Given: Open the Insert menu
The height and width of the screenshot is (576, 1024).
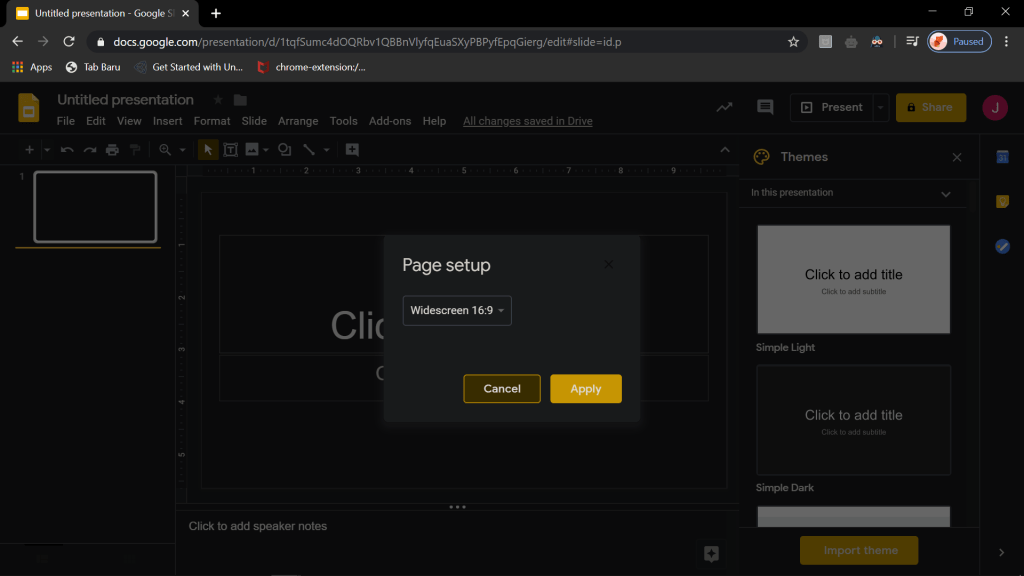Looking at the screenshot, I should (167, 121).
